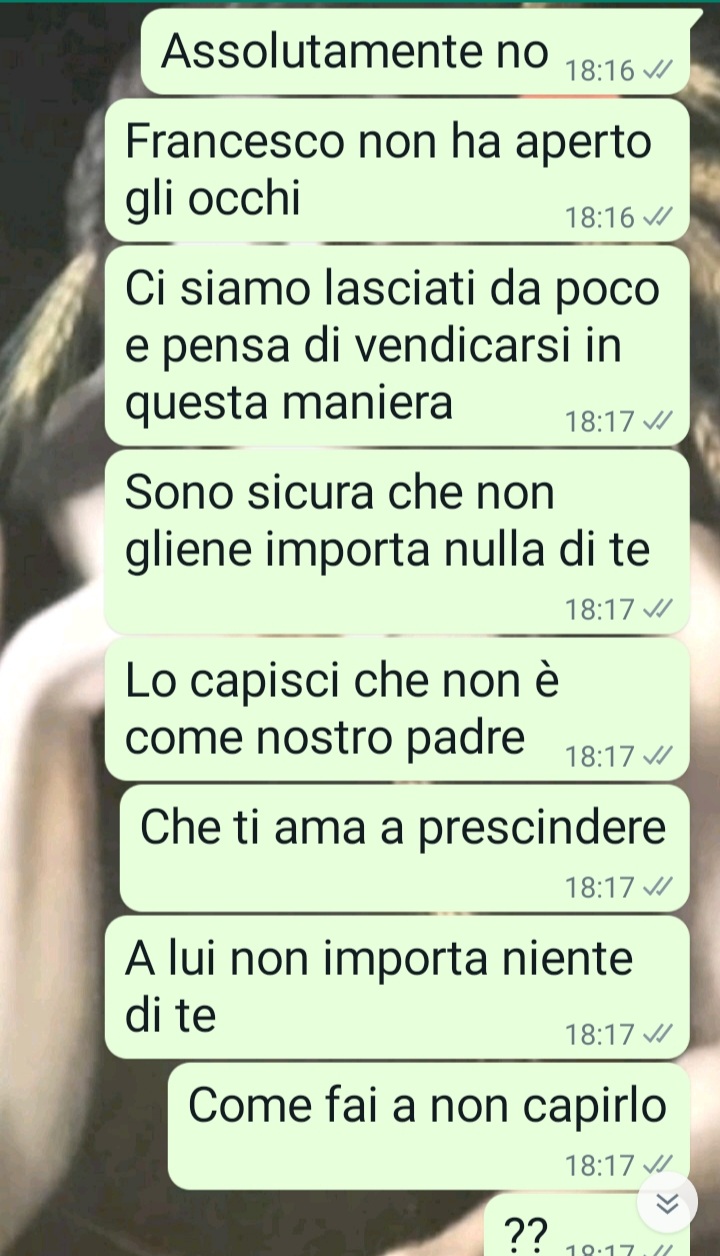The height and width of the screenshot is (1256, 720).
Task: Select 'A lui non importa niente di te' message
Action: coord(398,987)
